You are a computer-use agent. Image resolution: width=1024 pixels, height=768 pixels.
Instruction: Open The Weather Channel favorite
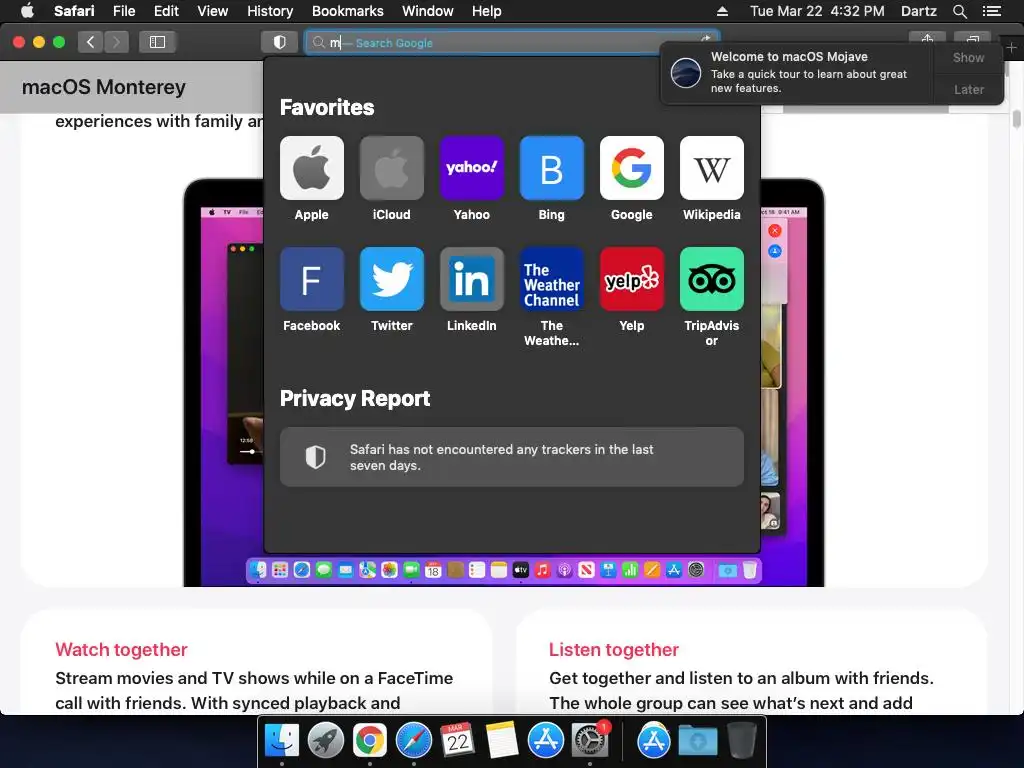(551, 279)
